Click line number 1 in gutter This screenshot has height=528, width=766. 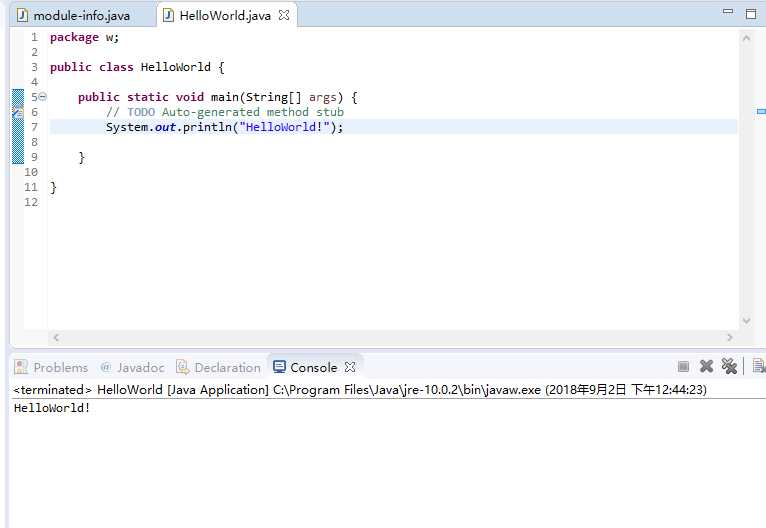click(x=34, y=37)
